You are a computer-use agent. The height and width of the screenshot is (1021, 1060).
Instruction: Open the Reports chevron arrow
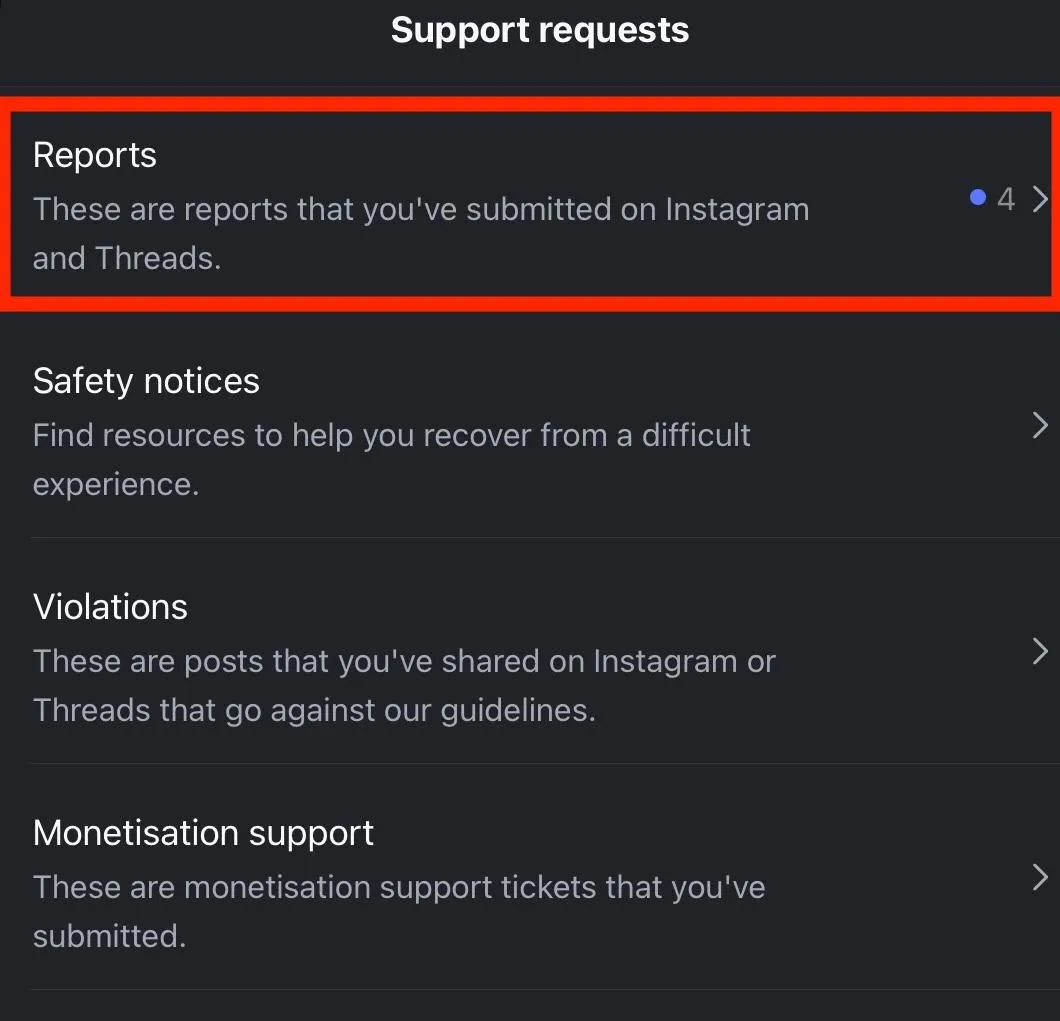[1040, 199]
